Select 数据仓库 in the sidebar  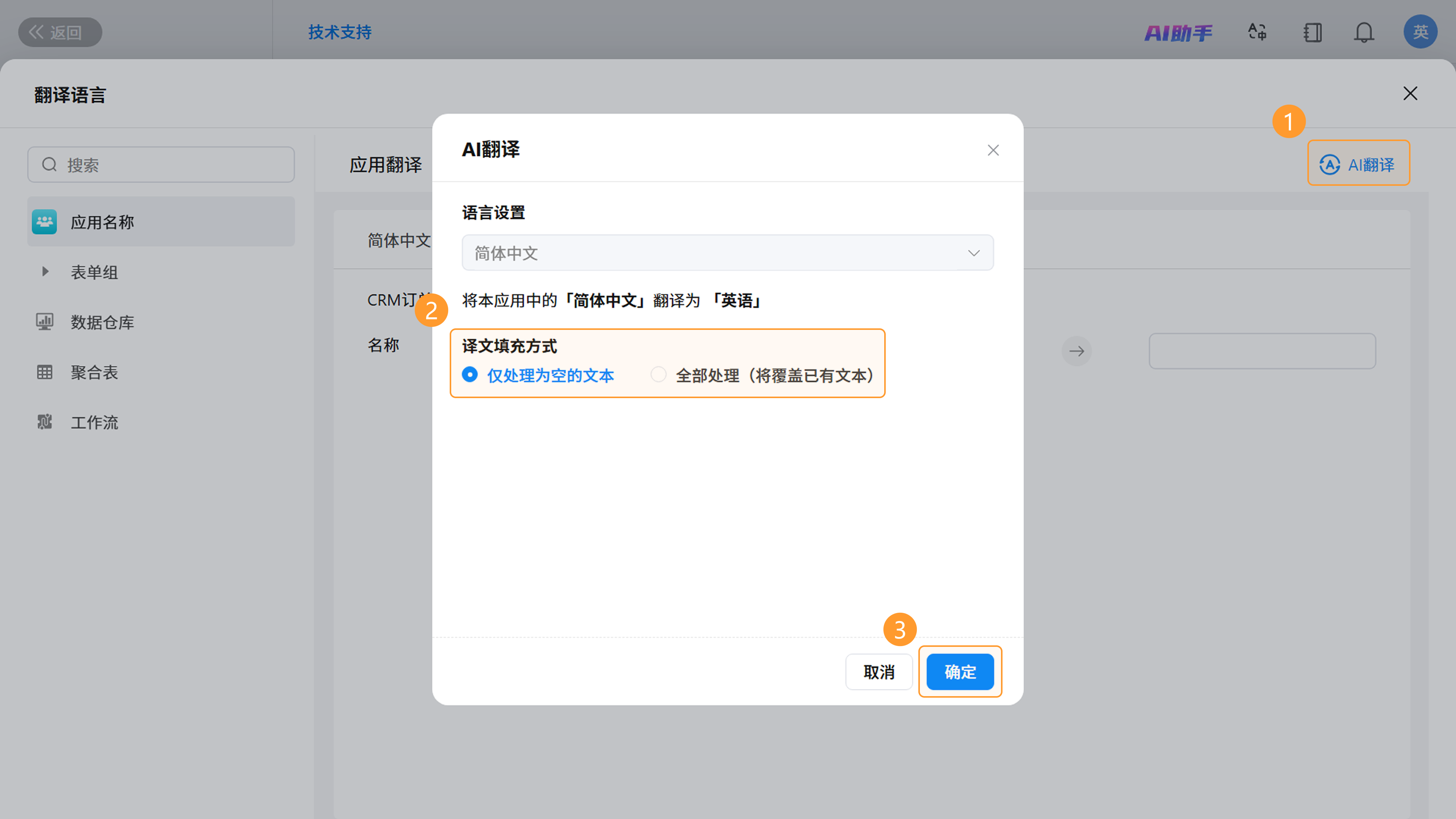coord(102,322)
